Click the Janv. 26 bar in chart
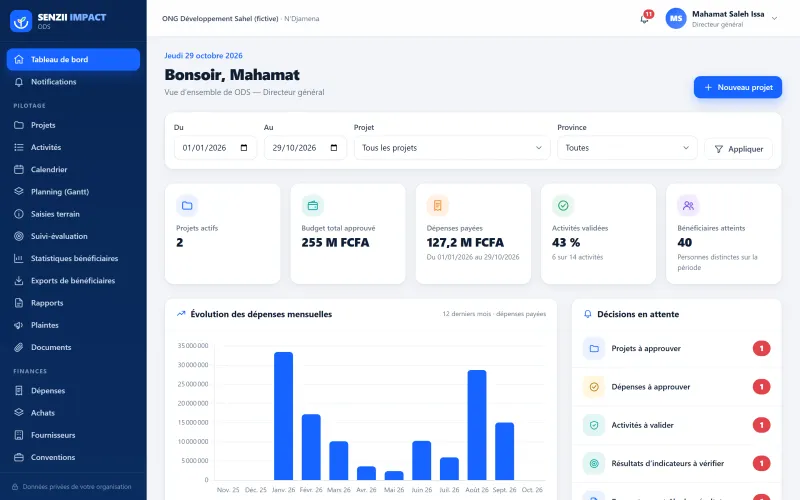The width and height of the screenshot is (800, 500). pos(283,416)
